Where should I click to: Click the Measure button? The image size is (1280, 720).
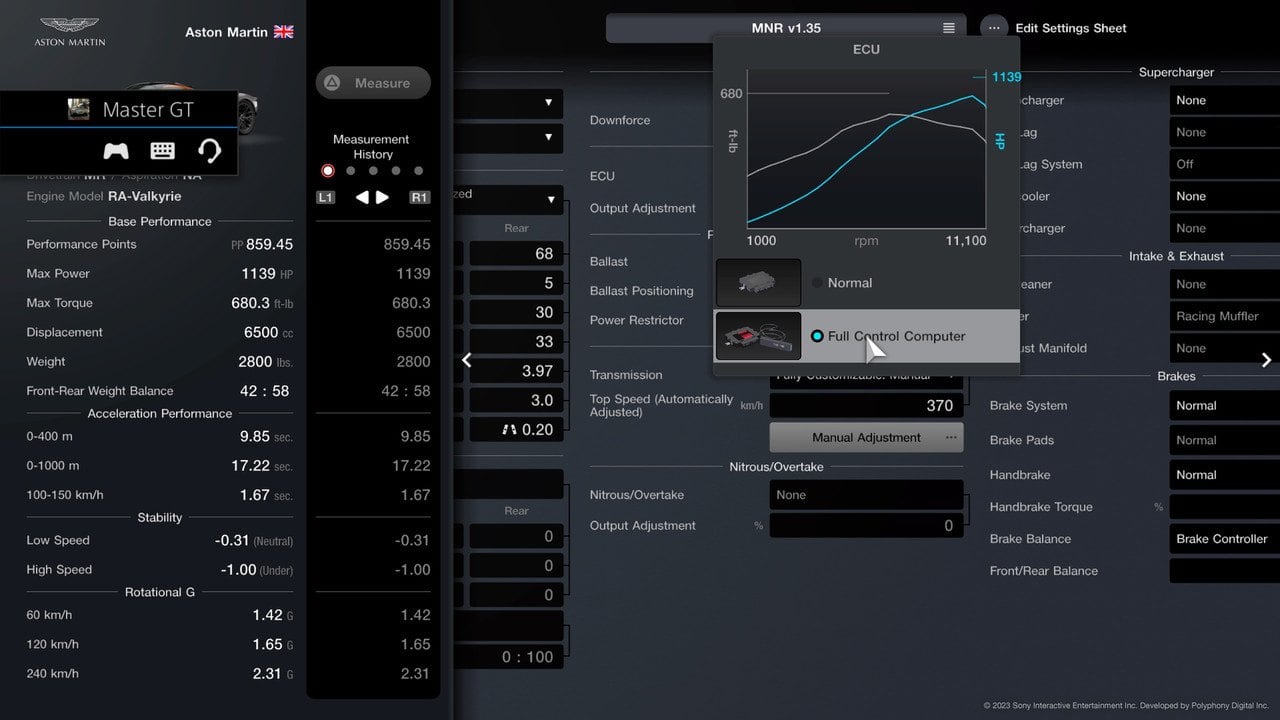tap(373, 83)
